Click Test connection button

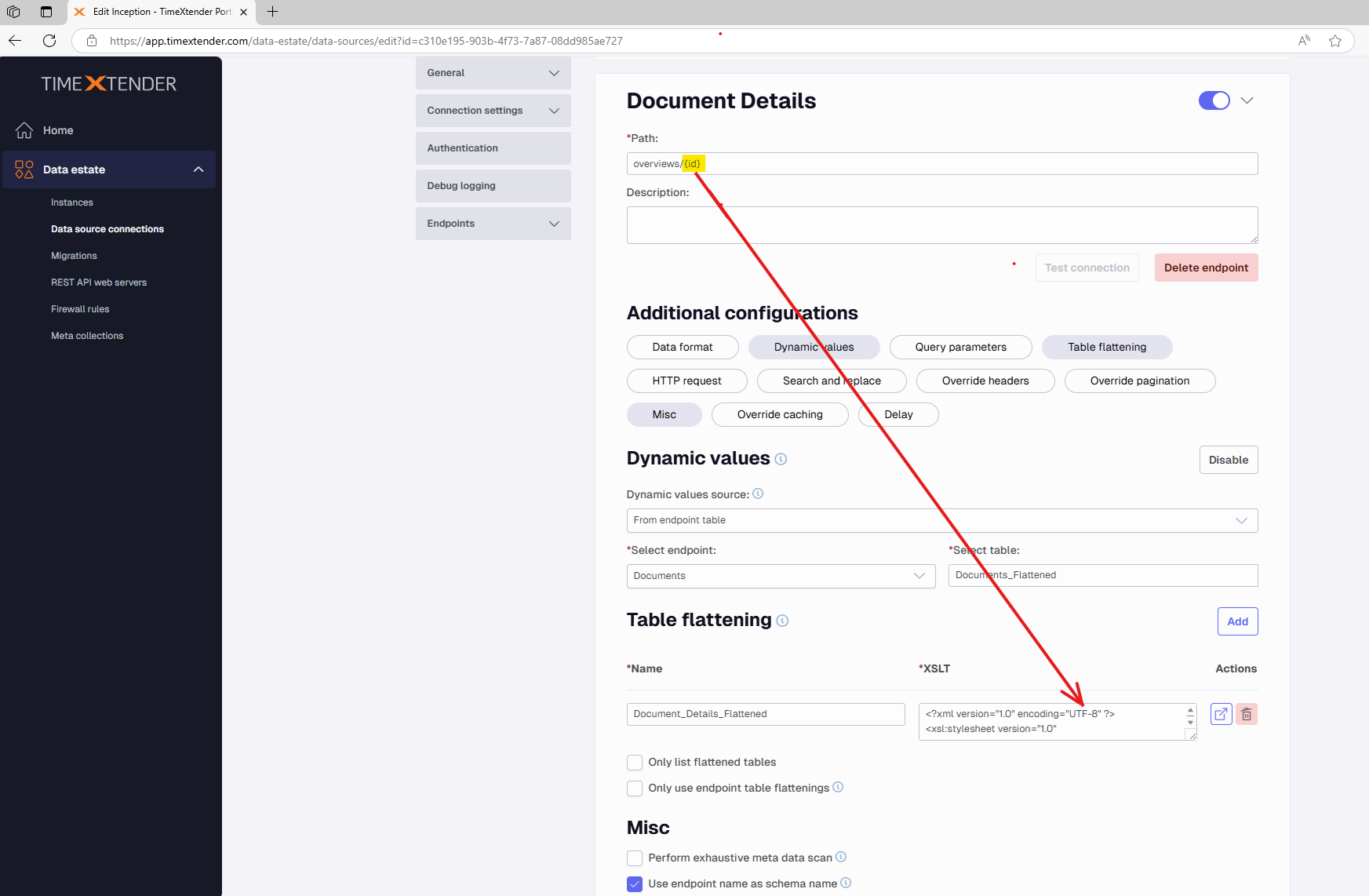coord(1087,268)
